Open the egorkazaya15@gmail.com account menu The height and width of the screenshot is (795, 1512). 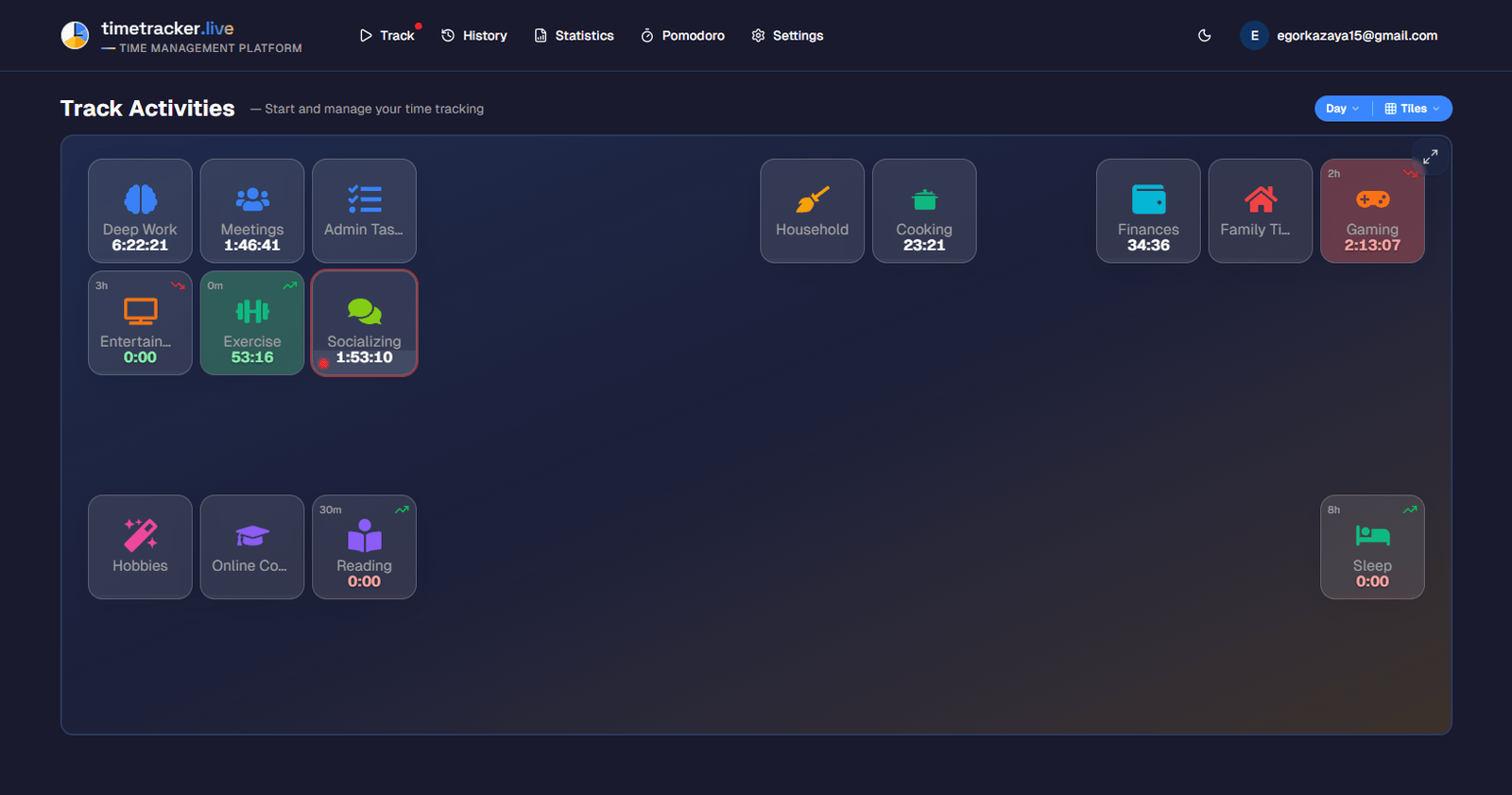coord(1339,36)
